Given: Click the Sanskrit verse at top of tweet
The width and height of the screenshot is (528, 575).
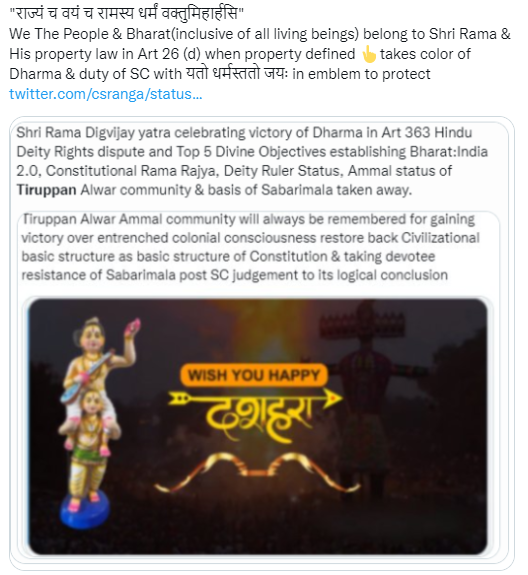Looking at the screenshot, I should click(126, 14).
